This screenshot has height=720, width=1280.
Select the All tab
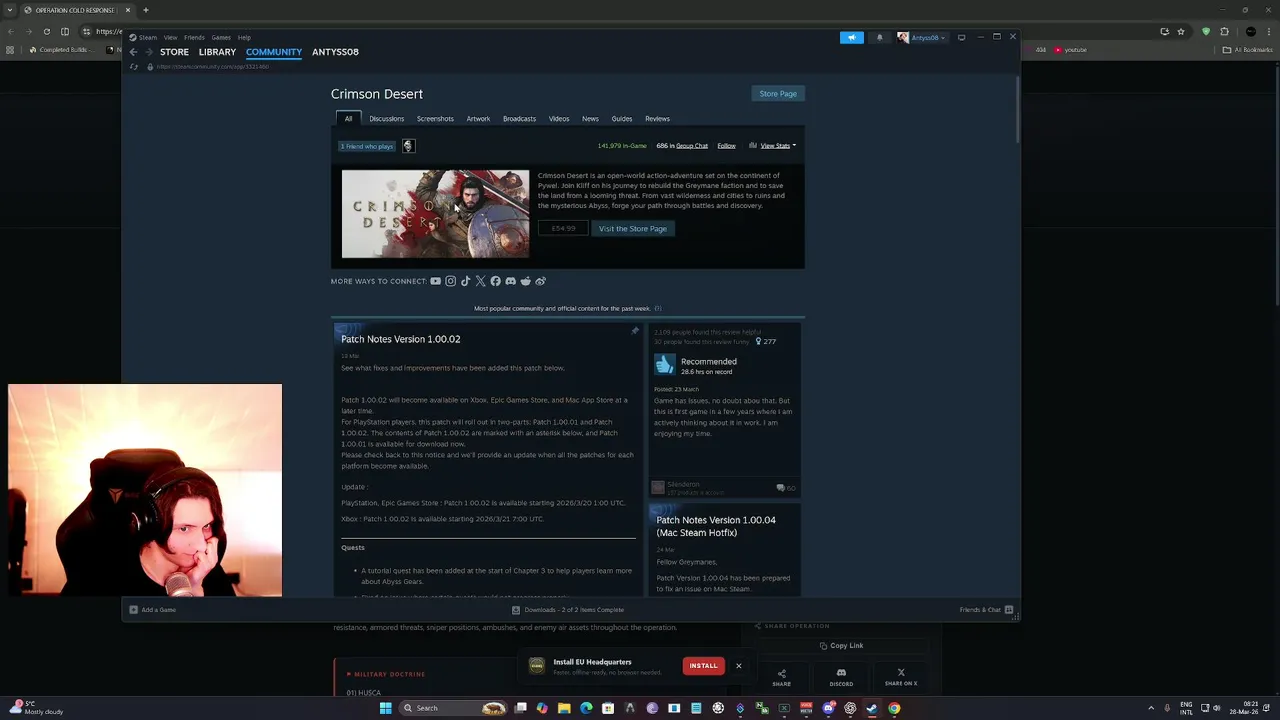pos(348,119)
